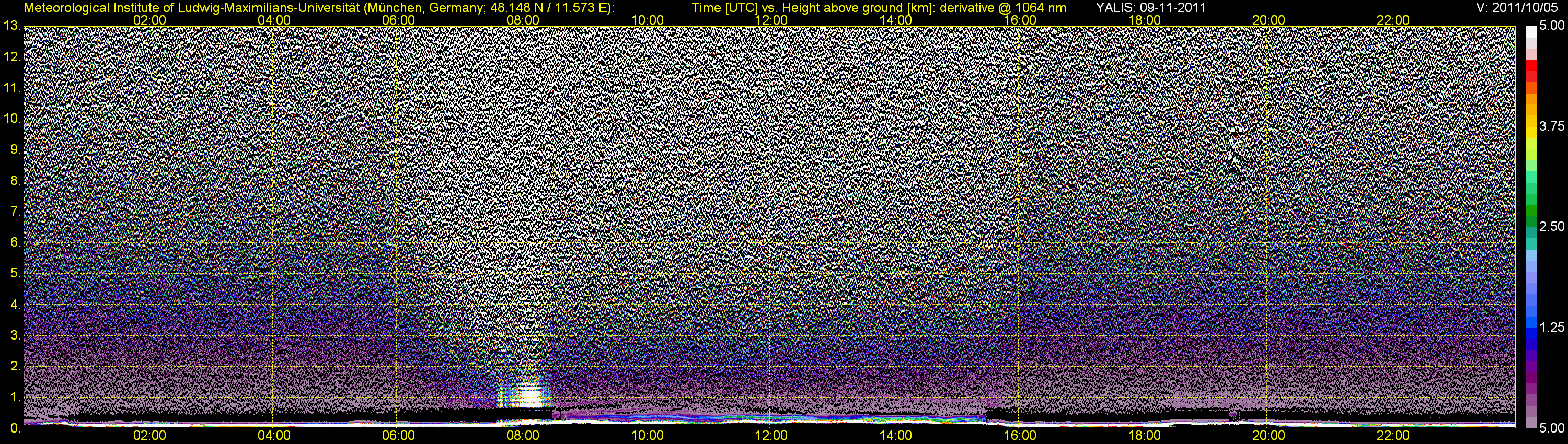Click the colorbar value 2.50

pyautogui.click(x=1552, y=227)
